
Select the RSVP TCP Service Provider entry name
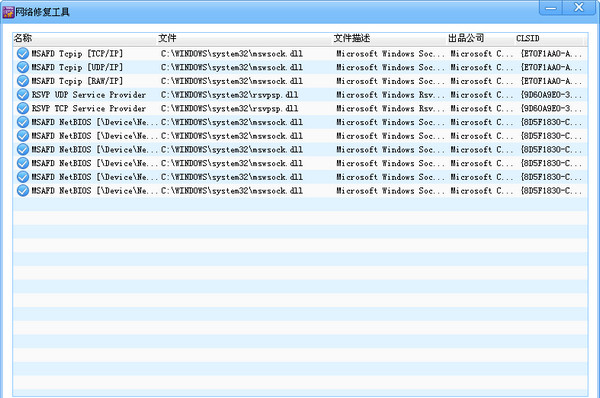click(x=89, y=108)
